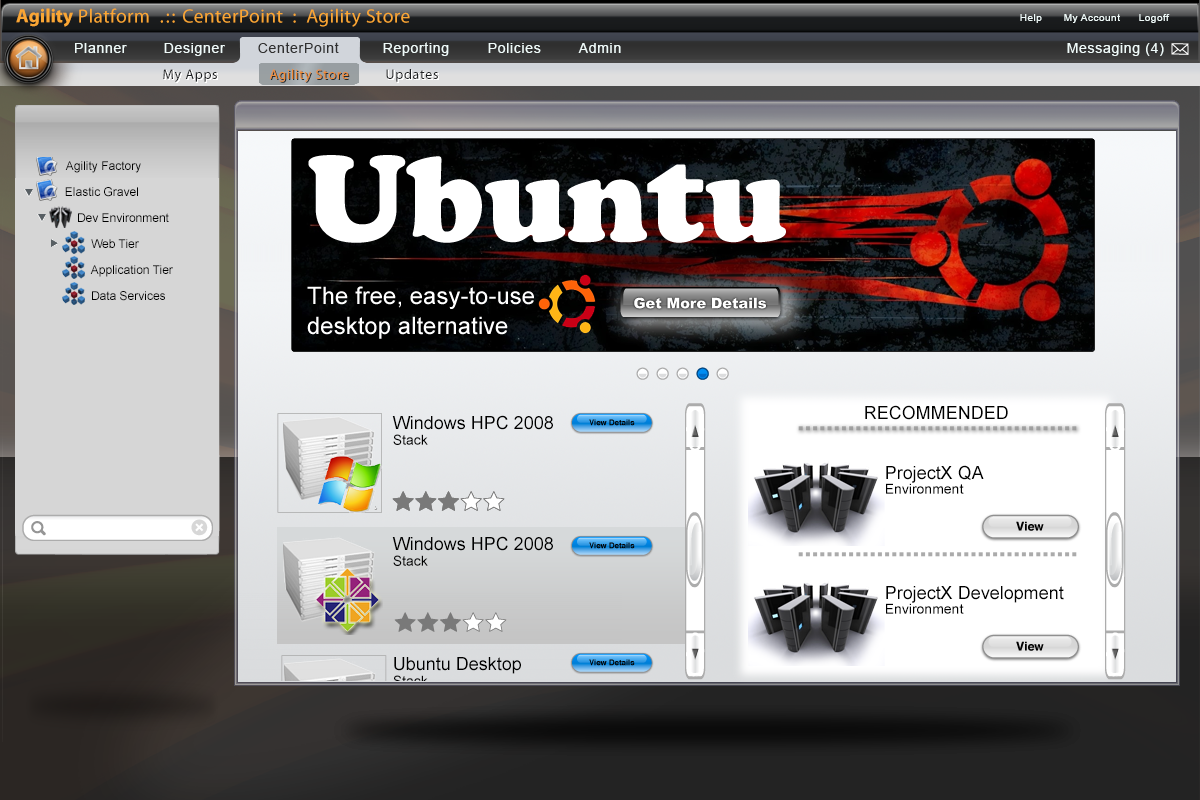Switch to the Reporting tab
1200x800 pixels.
coord(416,48)
